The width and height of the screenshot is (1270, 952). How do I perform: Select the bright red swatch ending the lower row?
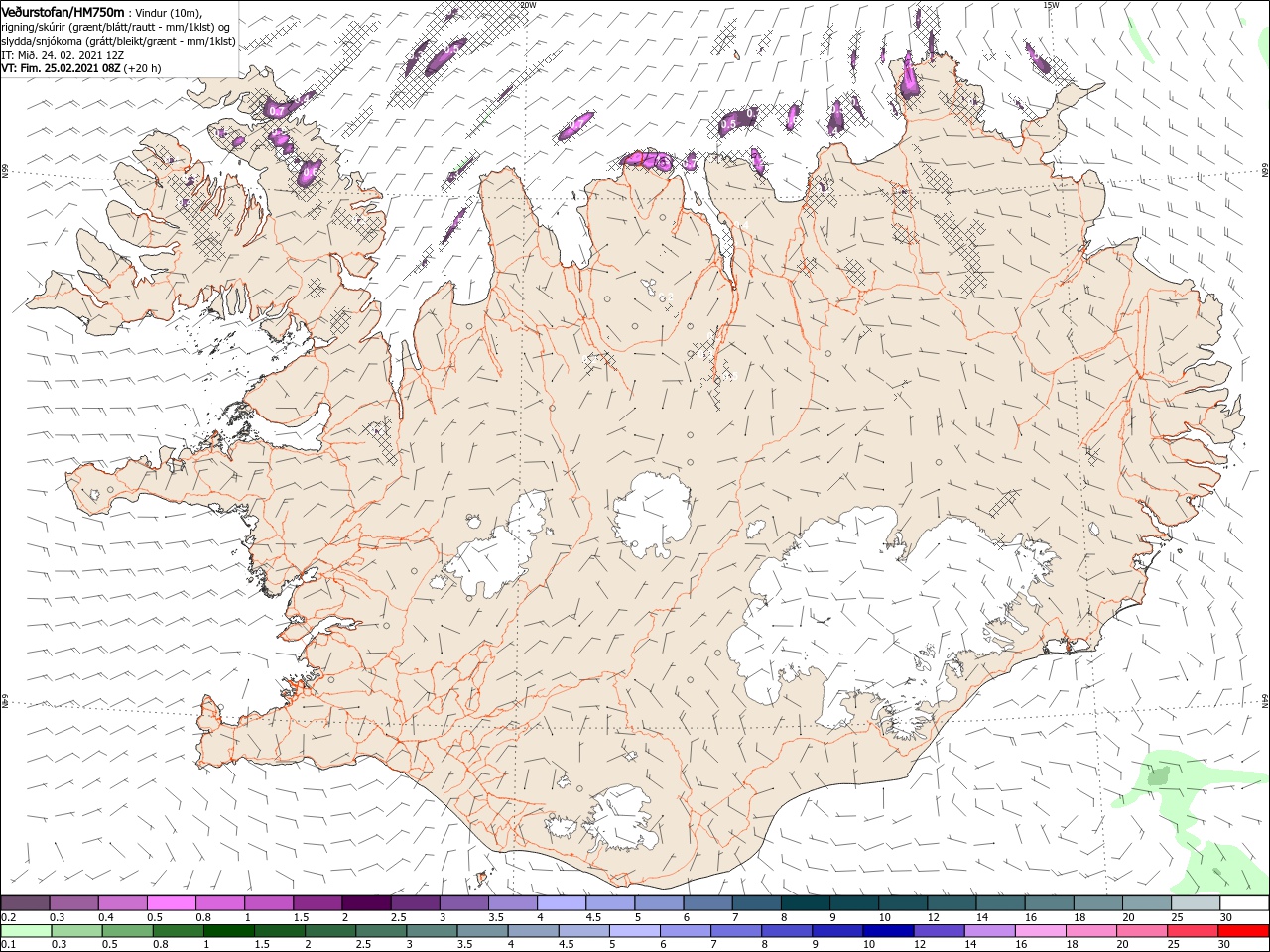click(1243, 931)
